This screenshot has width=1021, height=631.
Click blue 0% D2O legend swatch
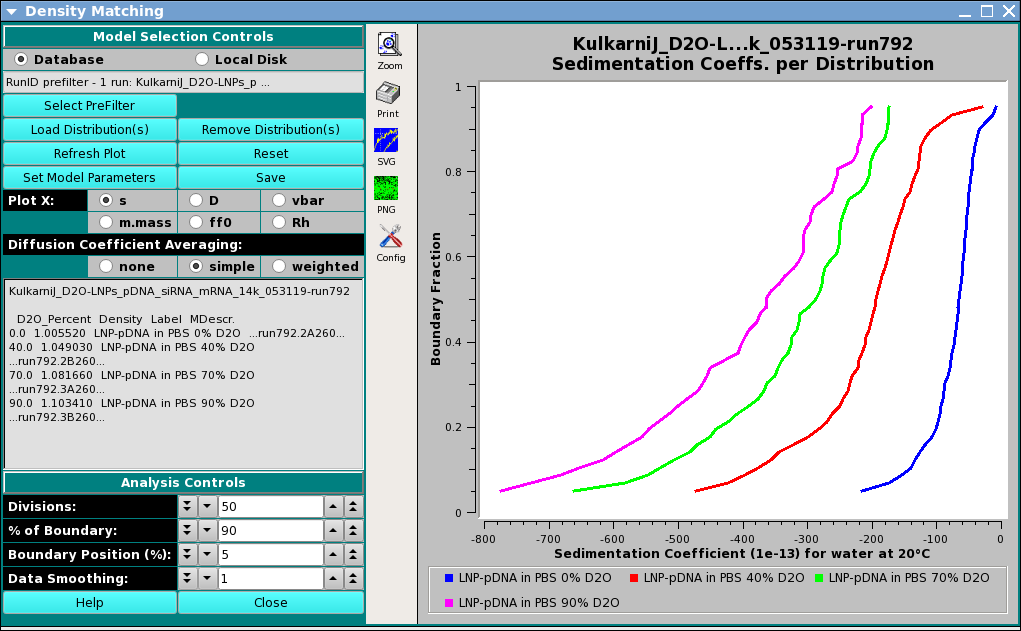pos(450,578)
